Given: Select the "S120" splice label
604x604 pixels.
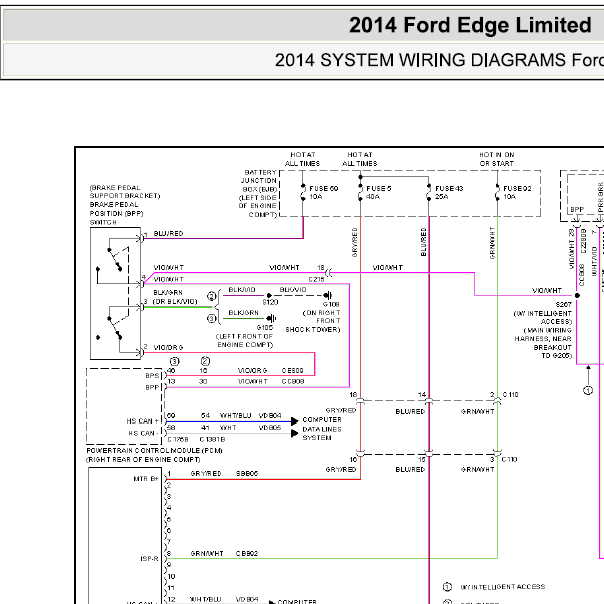Looking at the screenshot, I should point(270,302).
